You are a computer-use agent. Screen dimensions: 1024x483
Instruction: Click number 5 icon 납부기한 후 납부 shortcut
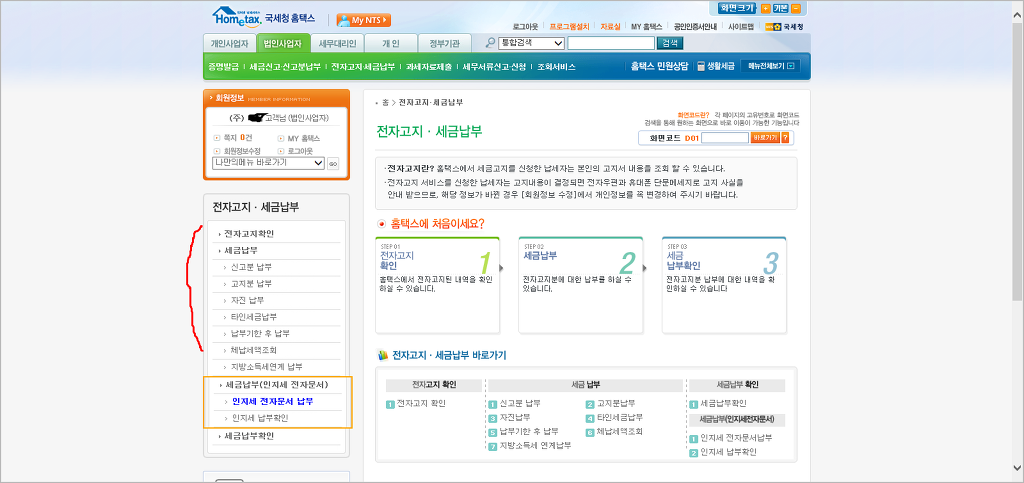(x=493, y=432)
